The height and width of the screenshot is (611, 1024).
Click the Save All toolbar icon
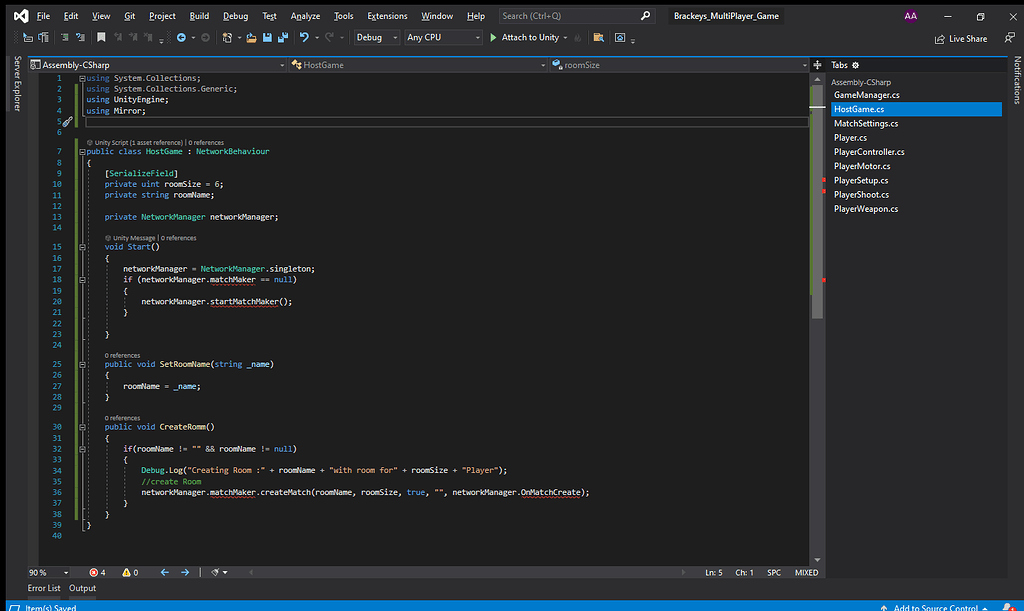click(284, 37)
